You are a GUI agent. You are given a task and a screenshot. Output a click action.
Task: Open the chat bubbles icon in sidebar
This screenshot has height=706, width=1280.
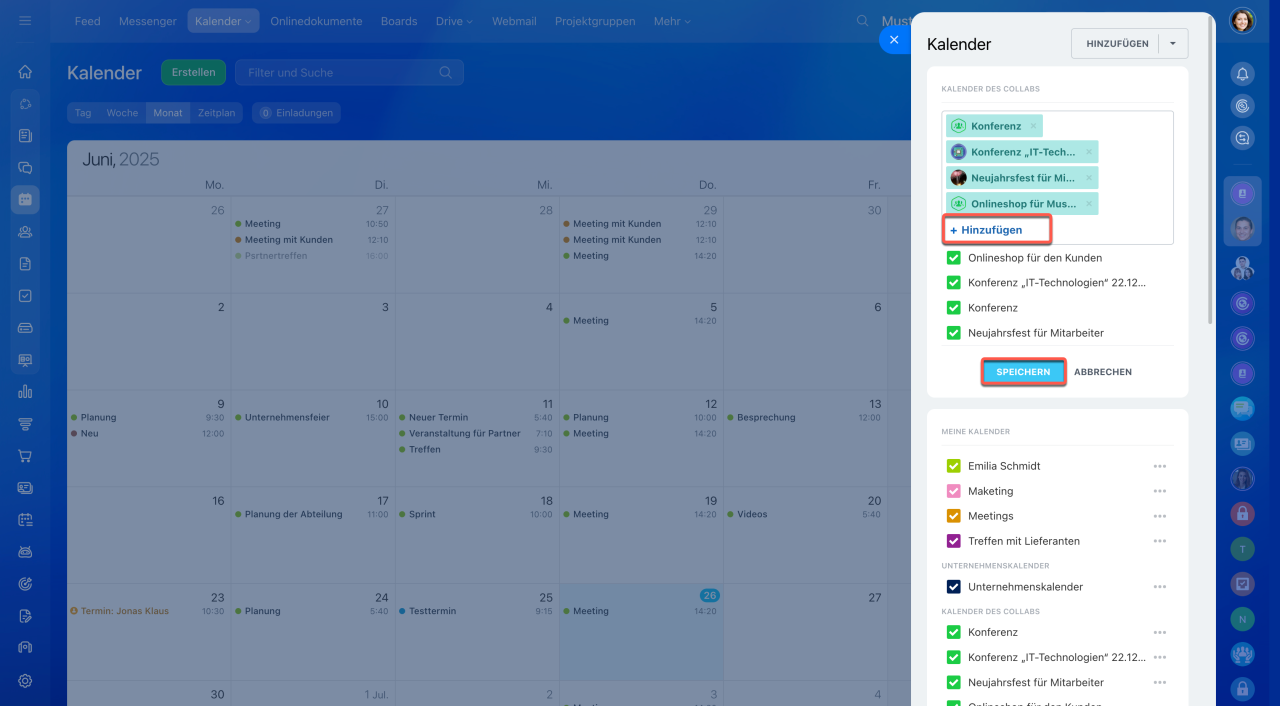25,168
